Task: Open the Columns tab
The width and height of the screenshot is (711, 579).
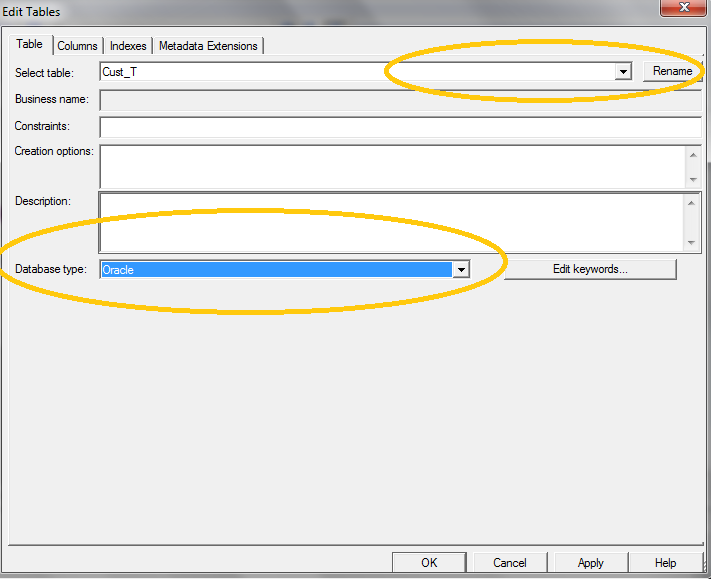Action: click(78, 46)
